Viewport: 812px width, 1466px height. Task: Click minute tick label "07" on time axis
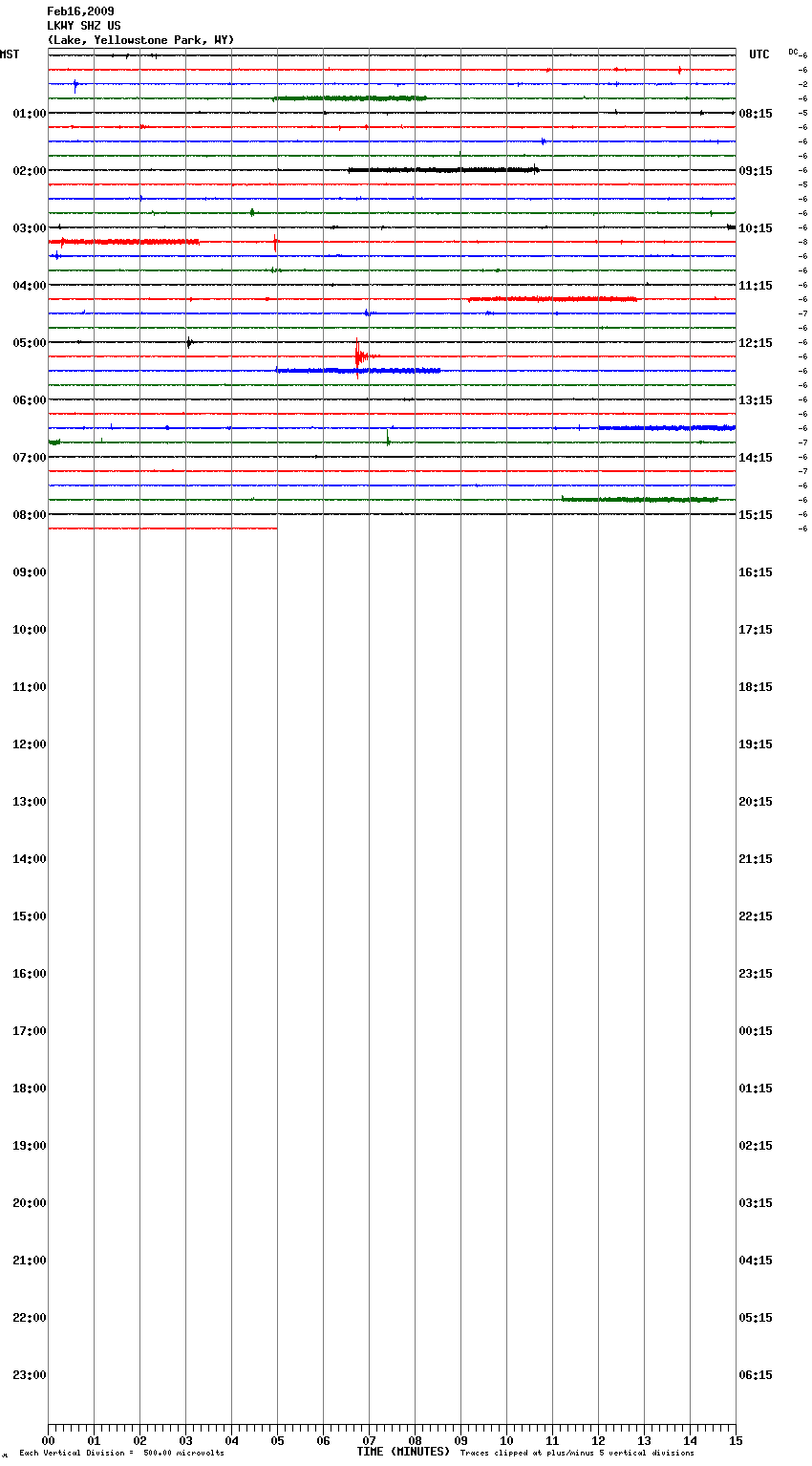pos(369,1441)
